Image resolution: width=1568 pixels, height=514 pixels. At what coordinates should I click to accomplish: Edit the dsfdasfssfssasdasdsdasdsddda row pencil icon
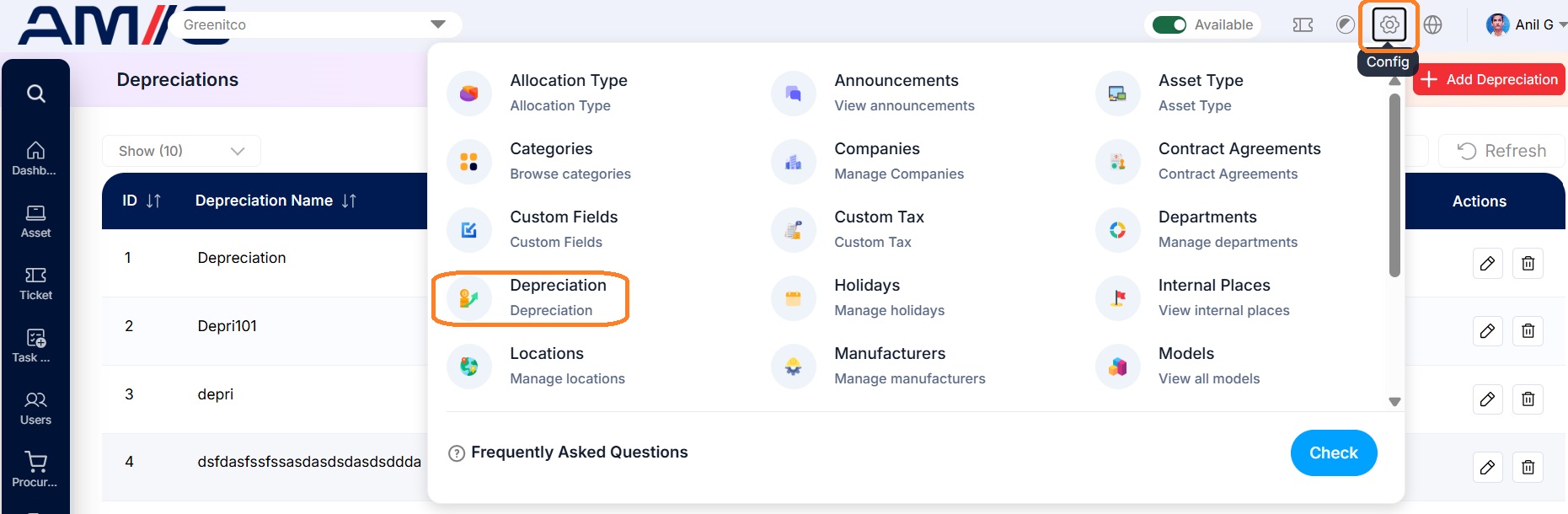pyautogui.click(x=1487, y=468)
